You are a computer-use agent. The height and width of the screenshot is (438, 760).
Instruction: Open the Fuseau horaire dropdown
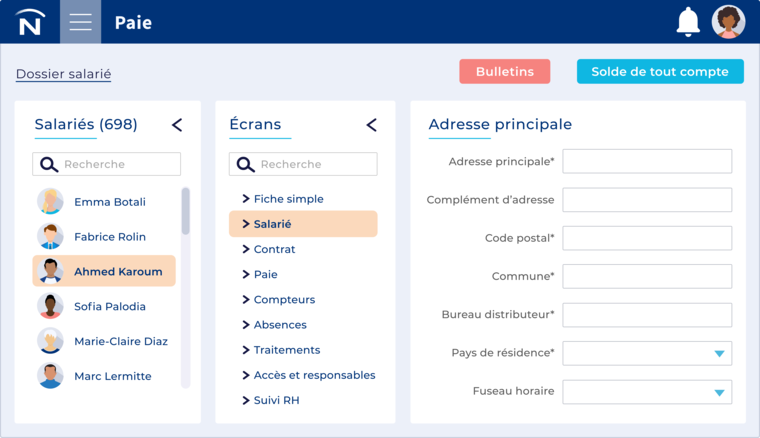(718, 392)
